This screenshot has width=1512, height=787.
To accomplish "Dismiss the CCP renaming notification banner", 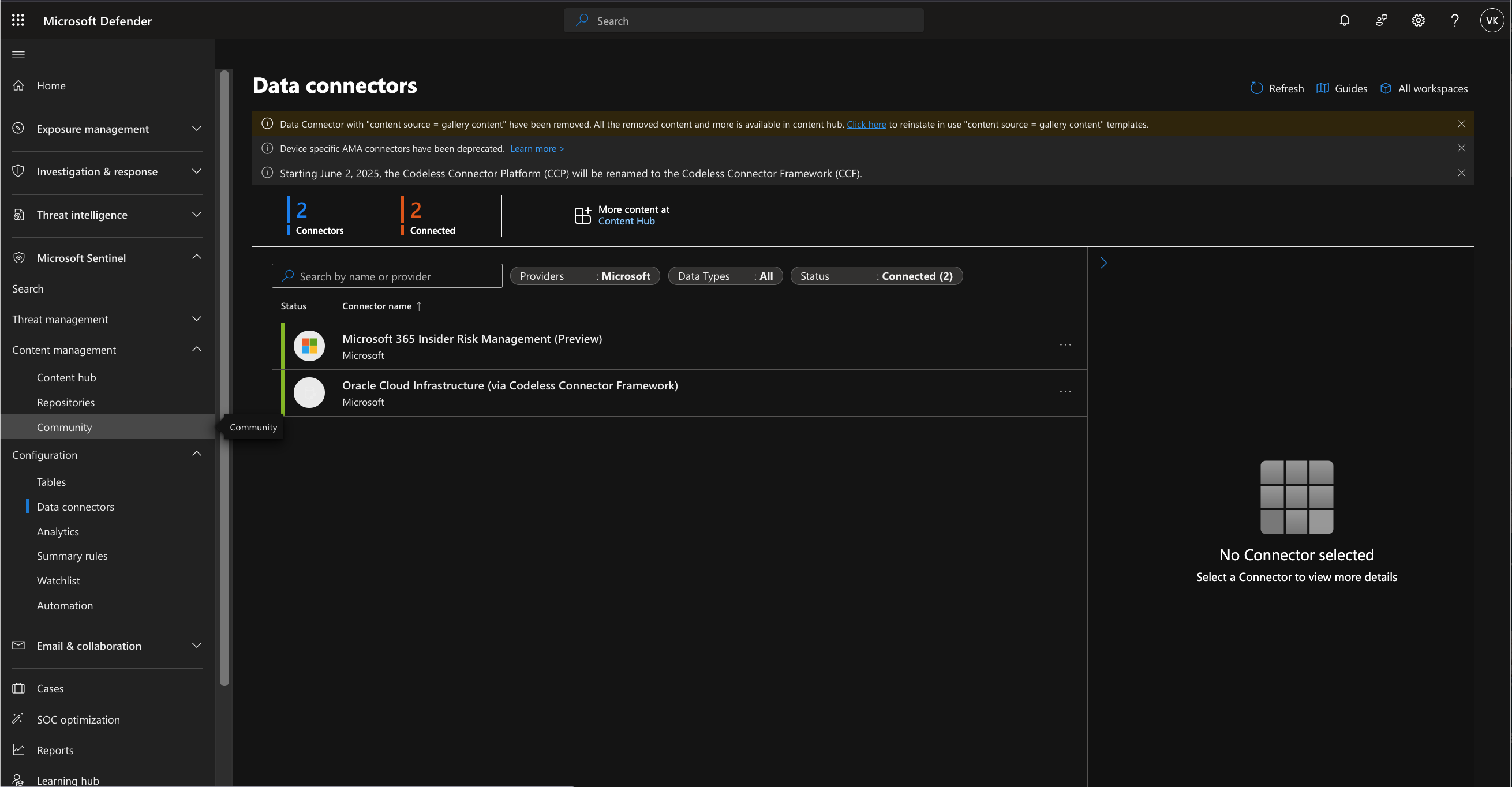I will tap(1461, 173).
